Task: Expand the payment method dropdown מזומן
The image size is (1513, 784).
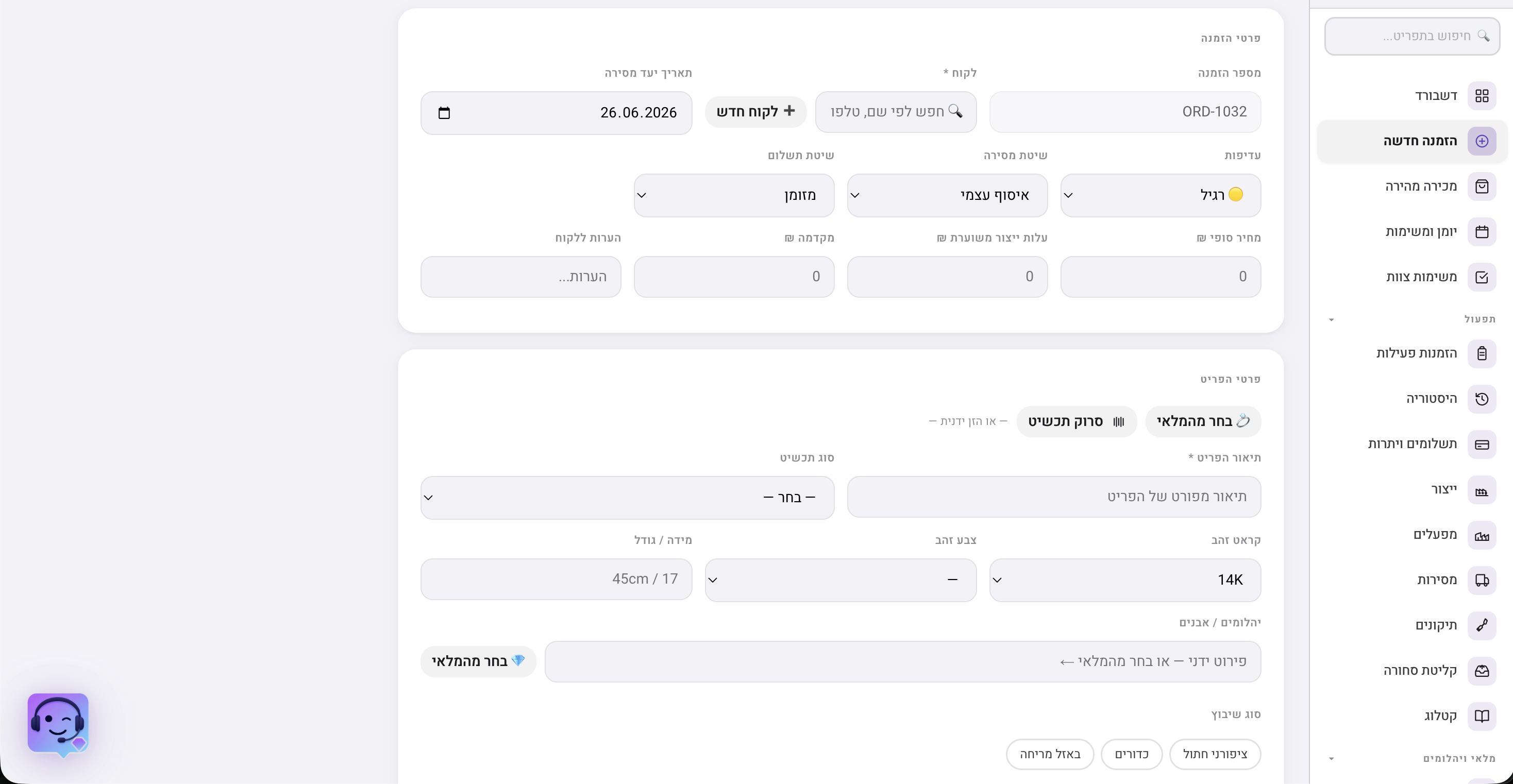Action: 734,195
